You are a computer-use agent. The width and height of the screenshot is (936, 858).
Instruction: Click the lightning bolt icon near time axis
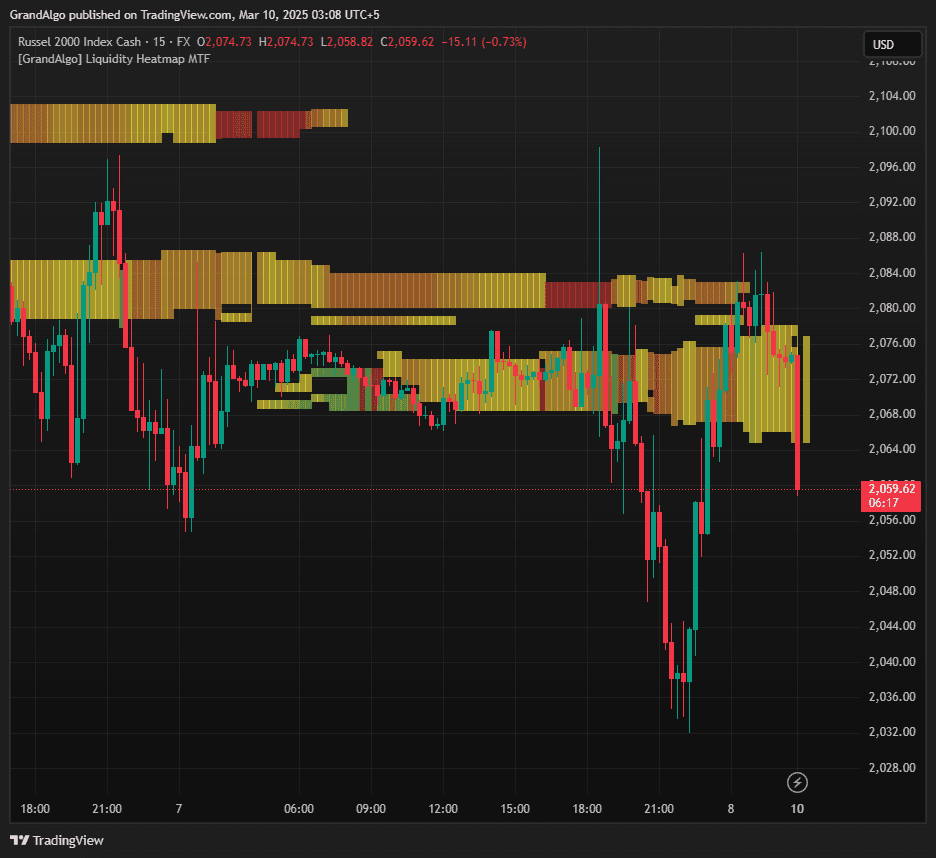tap(797, 782)
